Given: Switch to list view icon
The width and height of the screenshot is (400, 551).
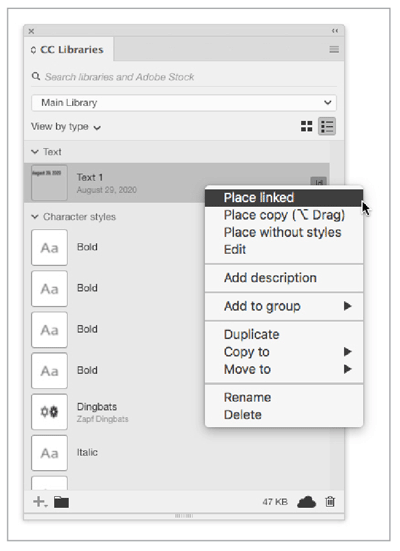Looking at the screenshot, I should 327,127.
